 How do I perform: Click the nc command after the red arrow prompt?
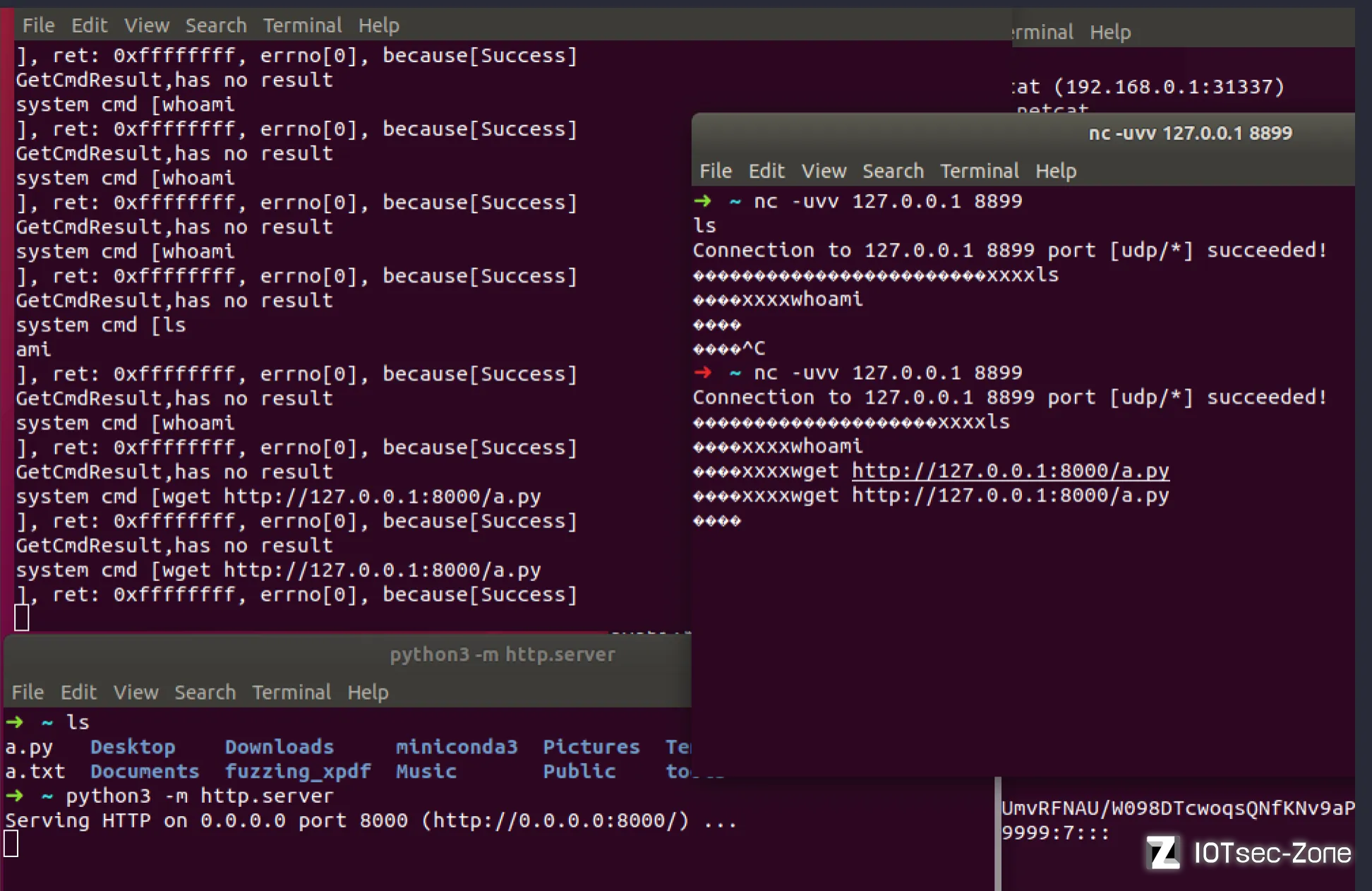coord(888,373)
